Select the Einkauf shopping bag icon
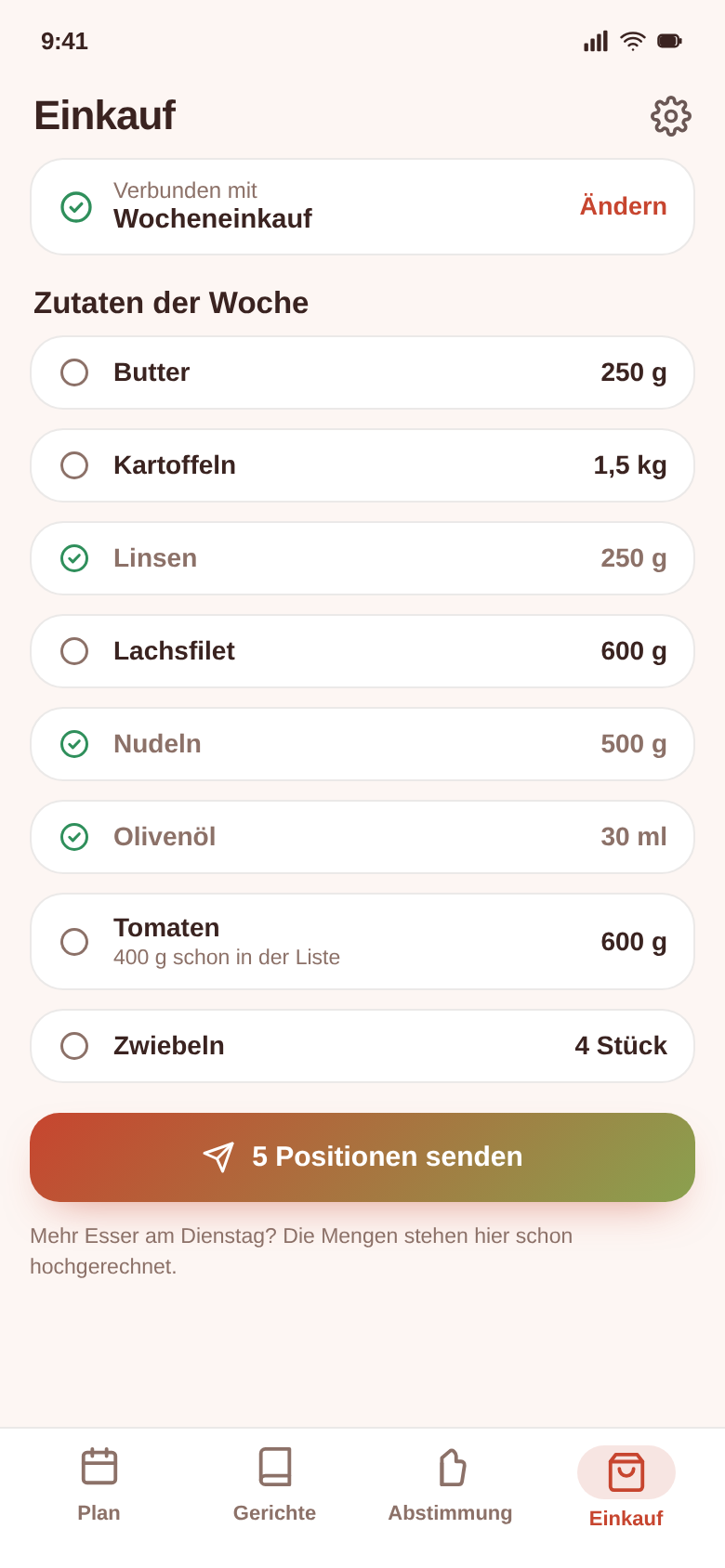 (626, 1472)
